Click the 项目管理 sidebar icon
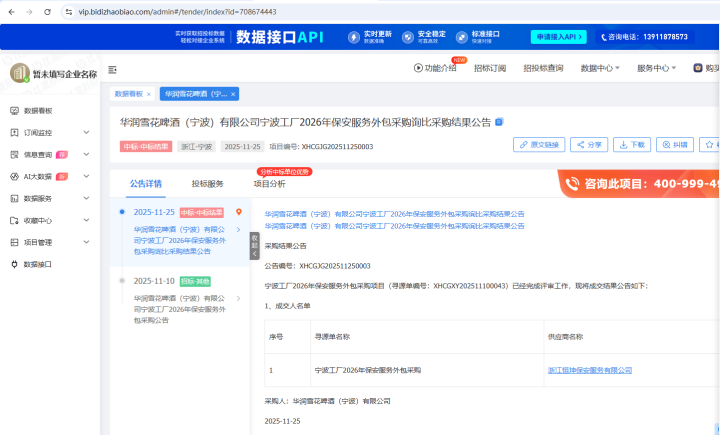Screen dimensions: 720x435 pyautogui.click(x=14, y=243)
